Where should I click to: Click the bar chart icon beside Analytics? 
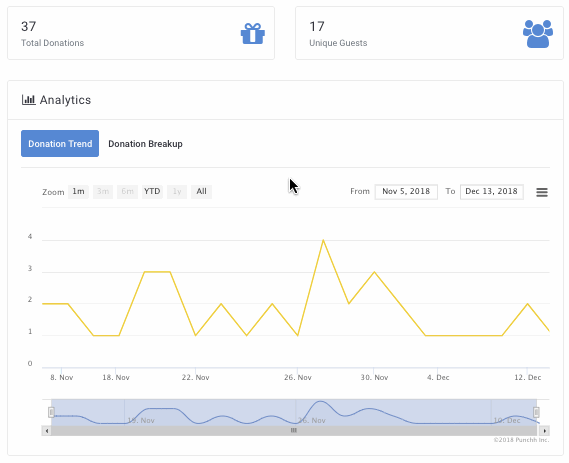[28, 99]
